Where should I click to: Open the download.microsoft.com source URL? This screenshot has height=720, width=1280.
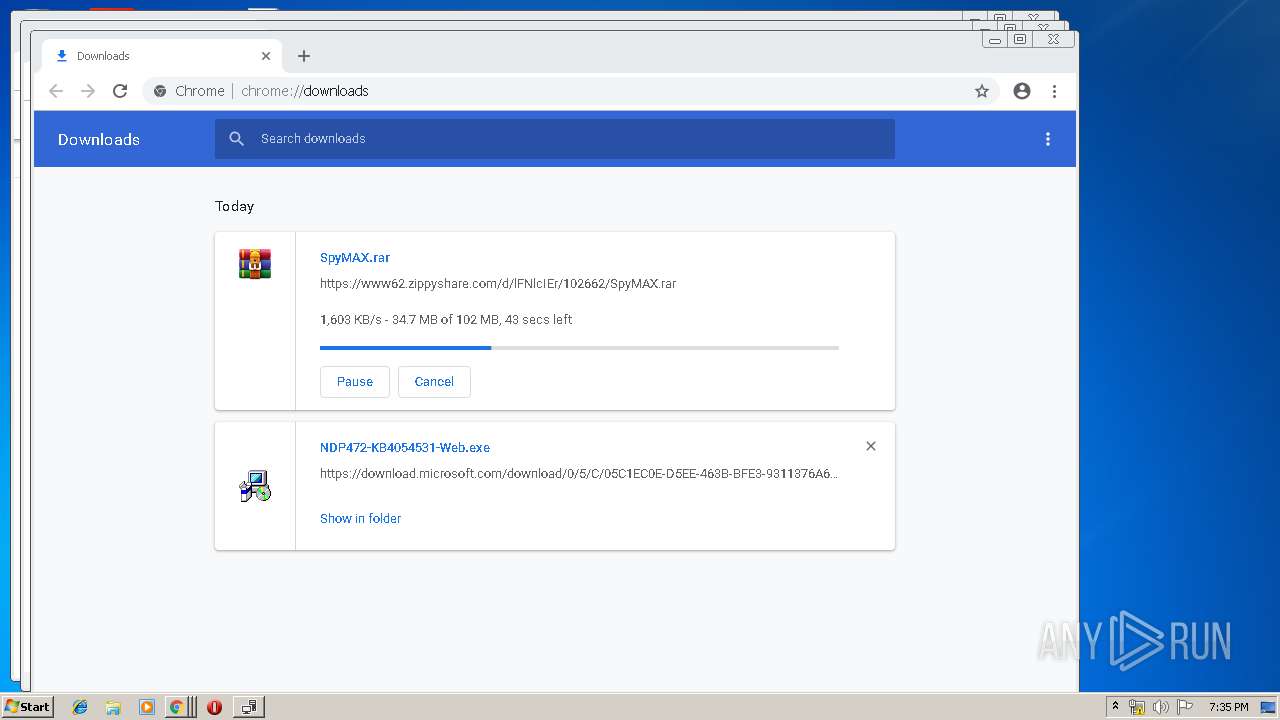[x=579, y=474]
